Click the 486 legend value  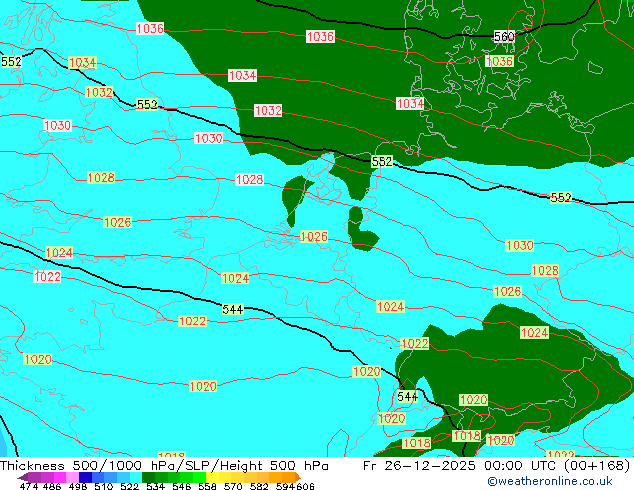[x=52, y=486]
